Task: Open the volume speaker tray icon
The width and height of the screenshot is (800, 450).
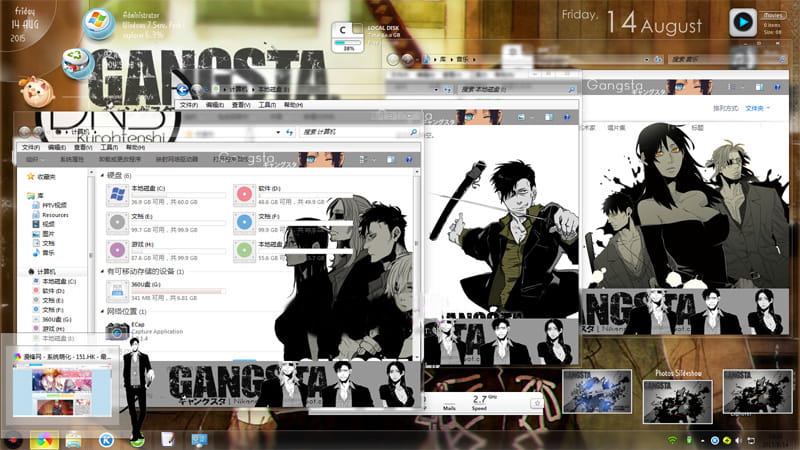Action: click(738, 440)
